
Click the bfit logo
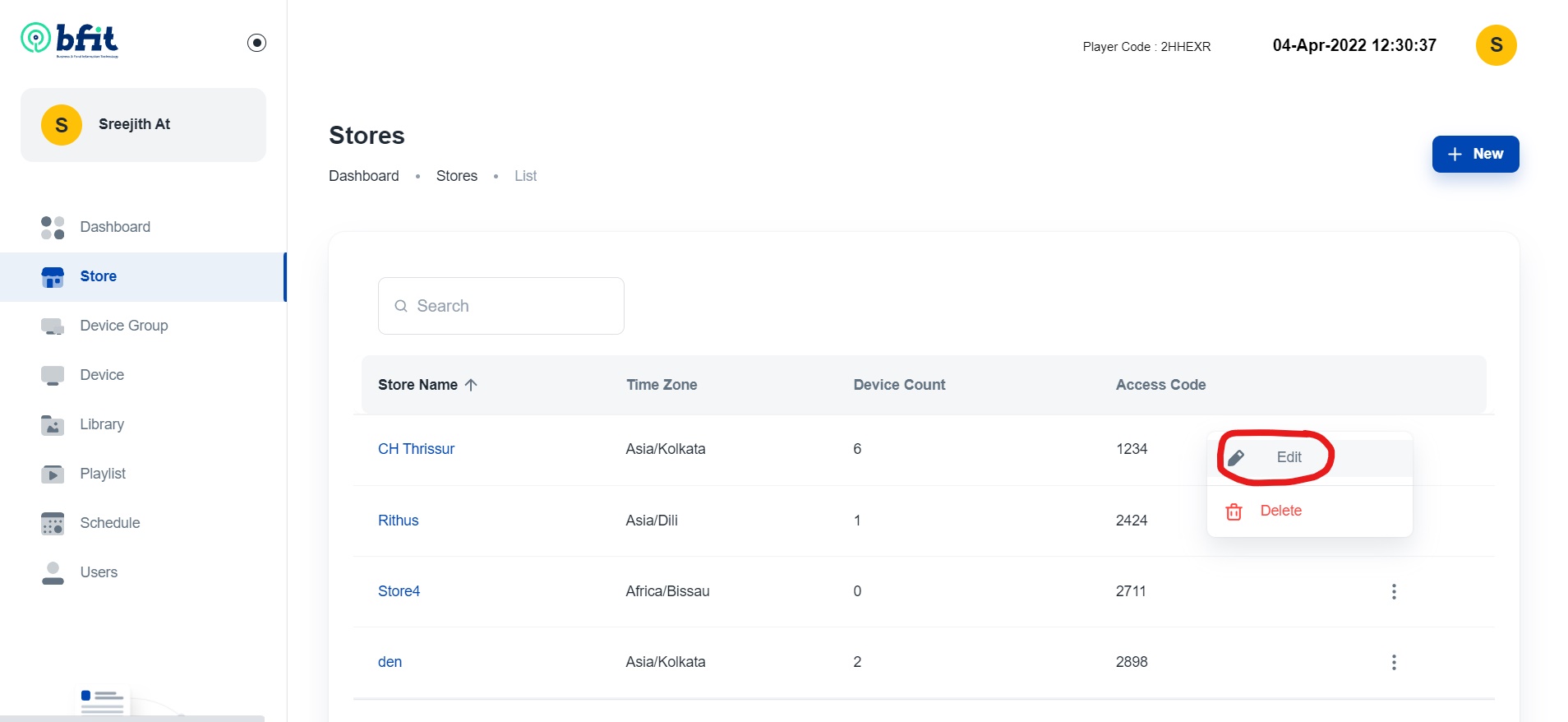click(70, 39)
